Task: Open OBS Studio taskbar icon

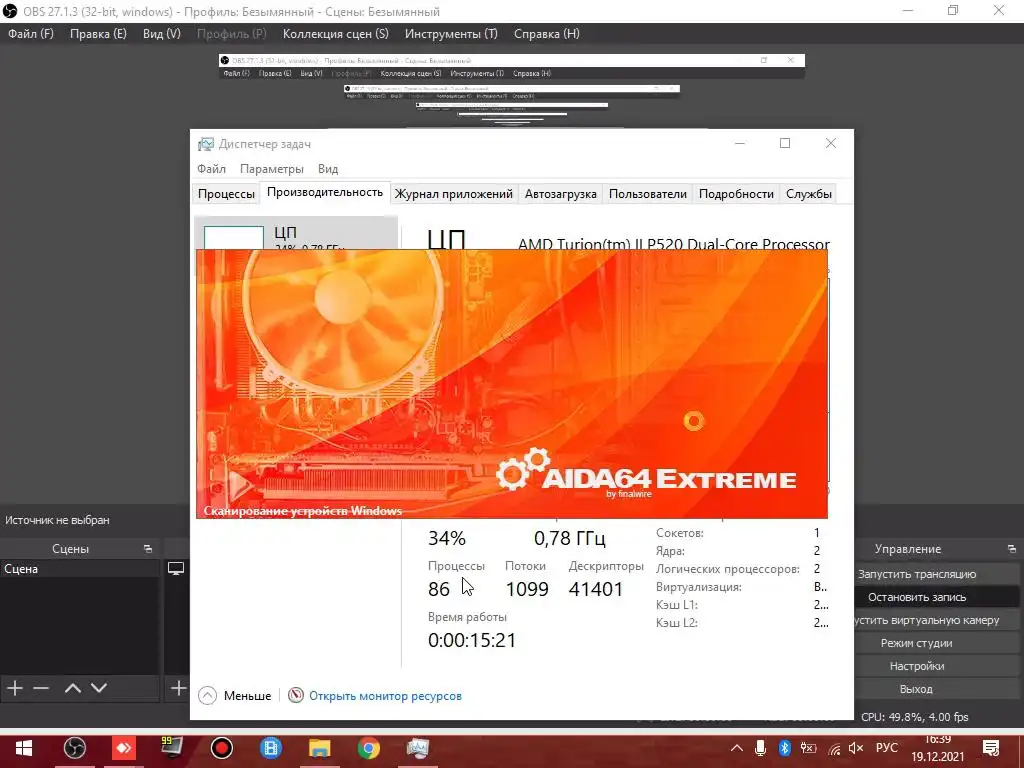Action: pyautogui.click(x=74, y=748)
